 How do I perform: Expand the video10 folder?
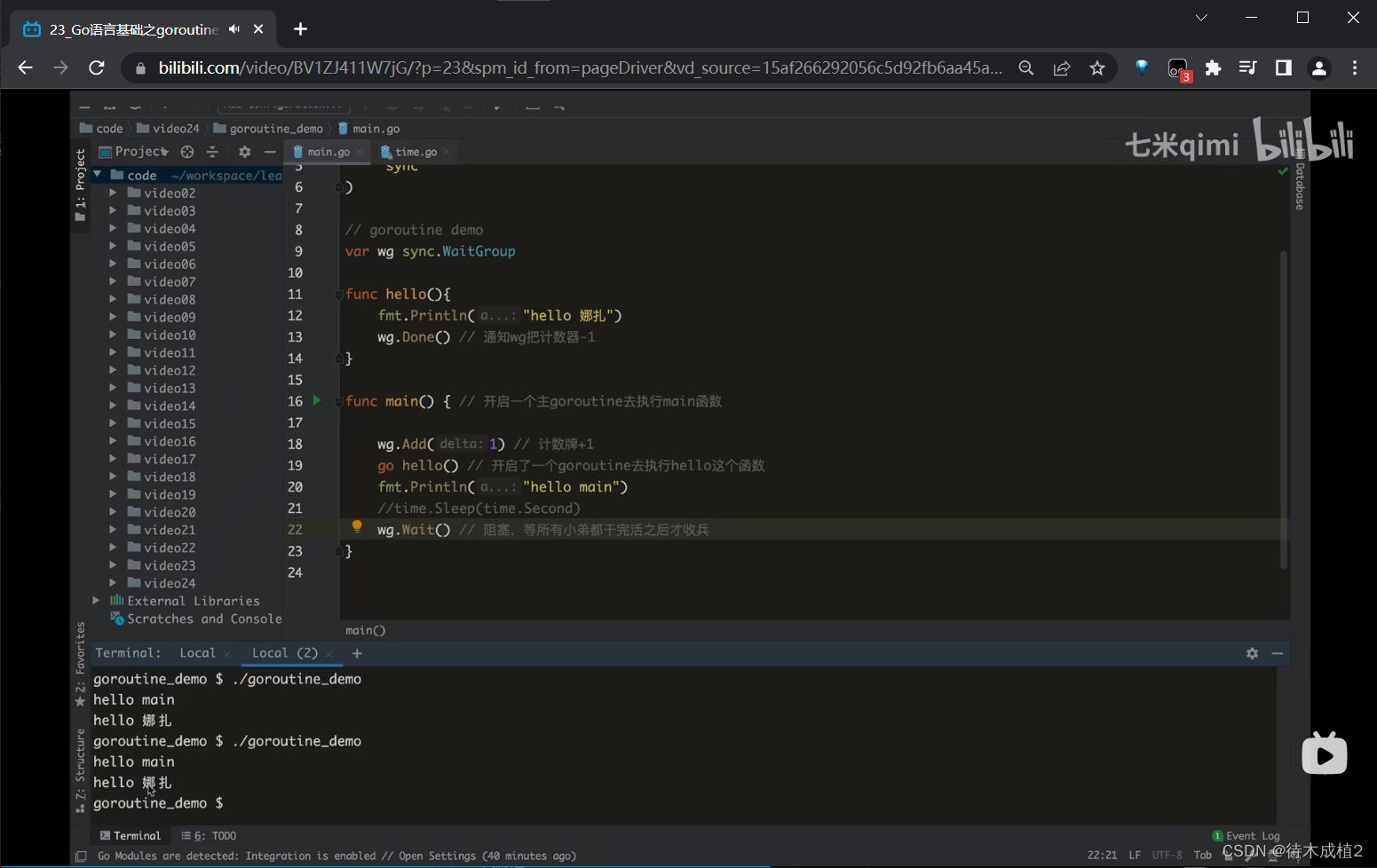pyautogui.click(x=113, y=335)
